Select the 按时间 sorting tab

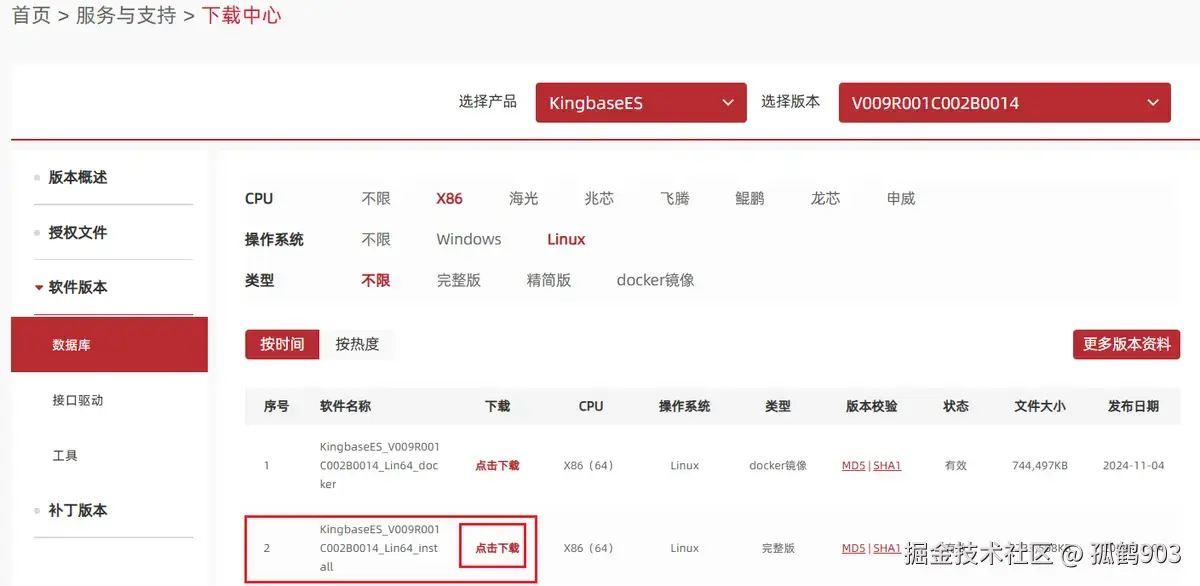click(281, 344)
